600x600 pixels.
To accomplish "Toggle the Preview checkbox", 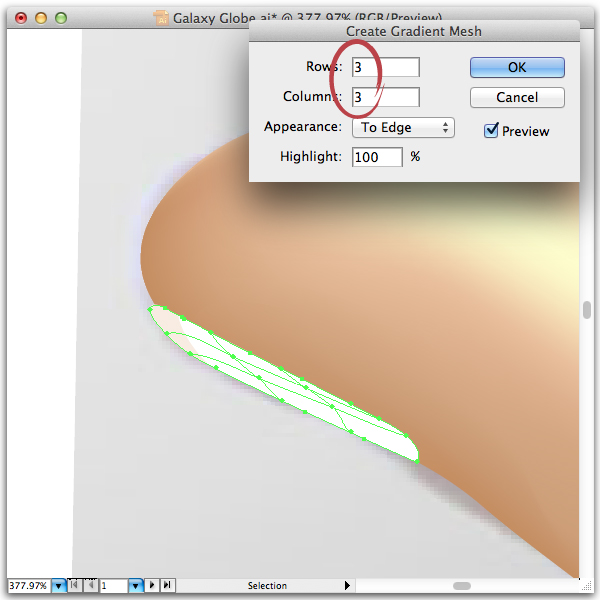I will coord(491,130).
